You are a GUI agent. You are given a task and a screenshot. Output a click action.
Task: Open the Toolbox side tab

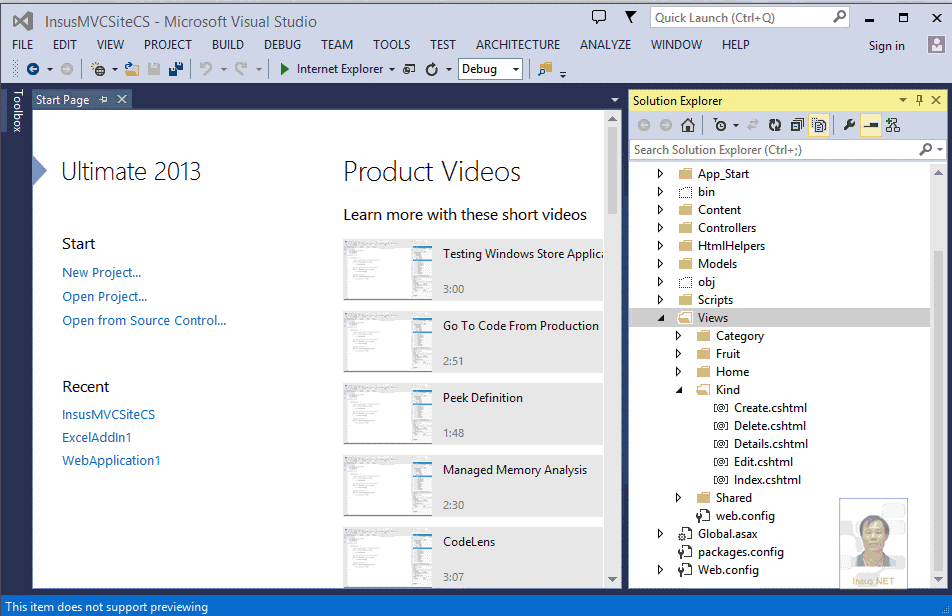coord(17,110)
